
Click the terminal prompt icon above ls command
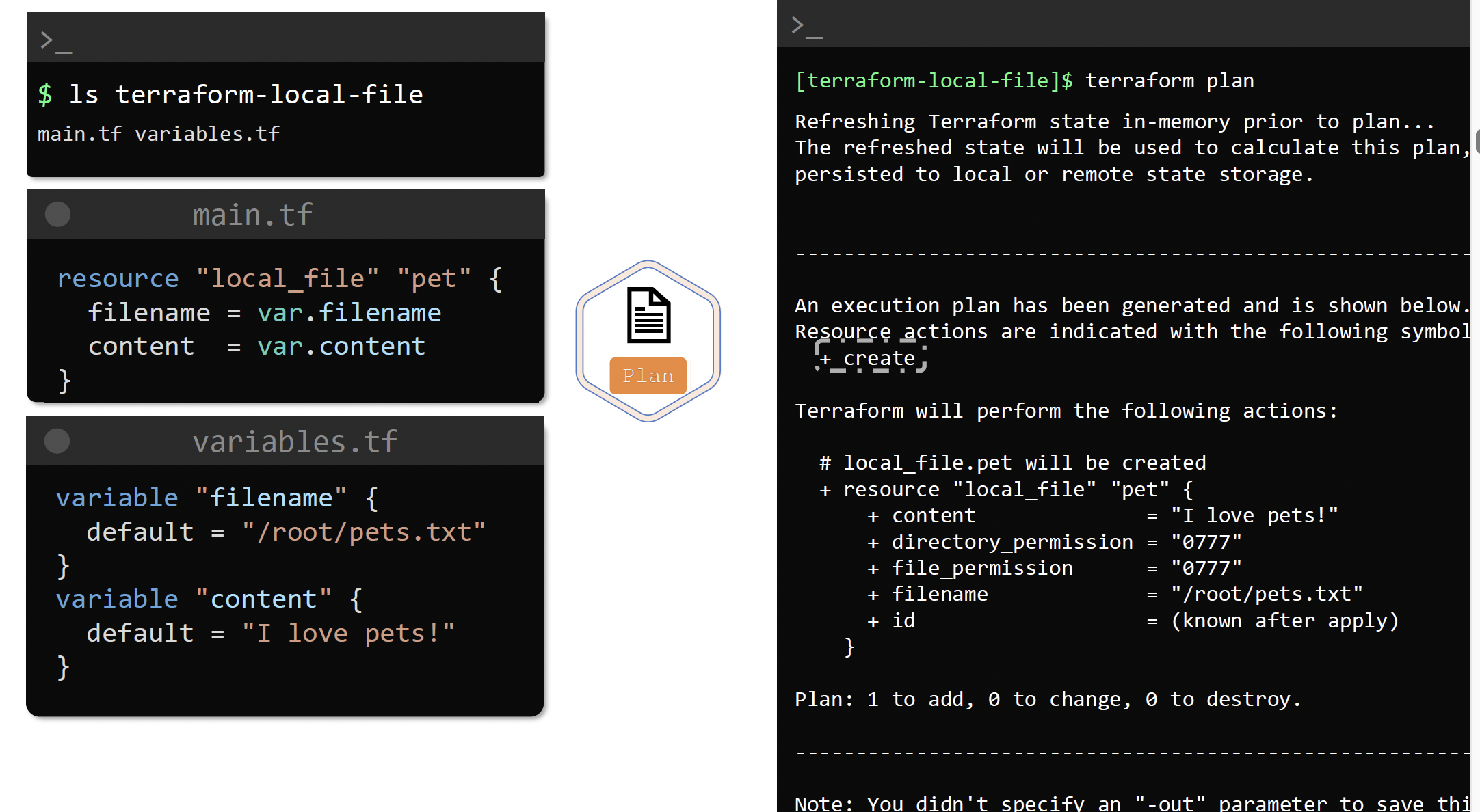55,41
